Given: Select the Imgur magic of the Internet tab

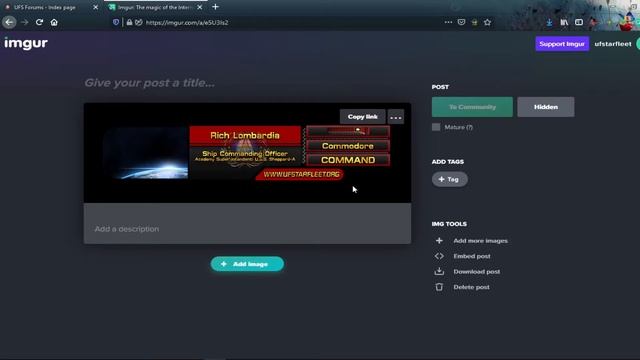Looking at the screenshot, I should pyautogui.click(x=155, y=7).
